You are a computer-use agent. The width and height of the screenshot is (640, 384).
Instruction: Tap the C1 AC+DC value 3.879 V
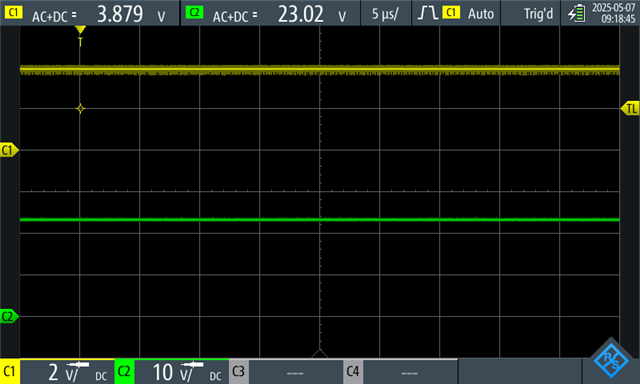click(x=131, y=14)
